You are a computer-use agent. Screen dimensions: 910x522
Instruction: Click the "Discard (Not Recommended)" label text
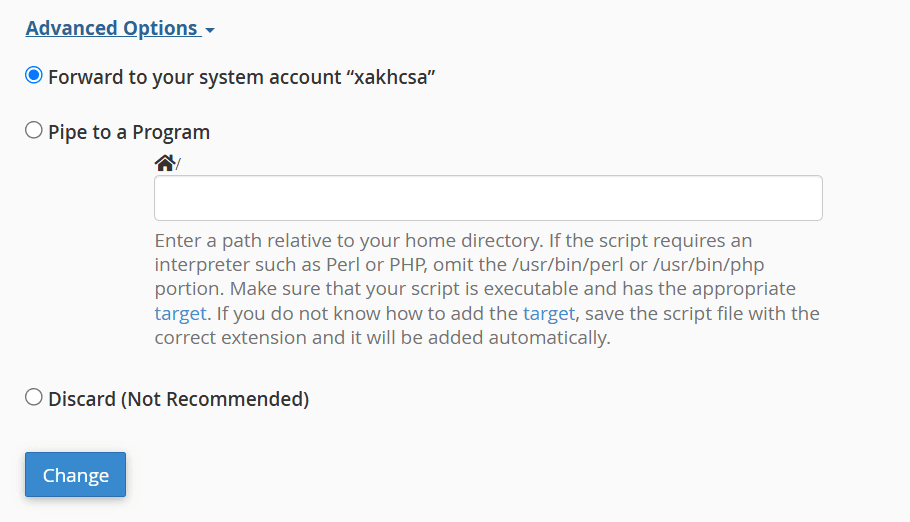[178, 399]
